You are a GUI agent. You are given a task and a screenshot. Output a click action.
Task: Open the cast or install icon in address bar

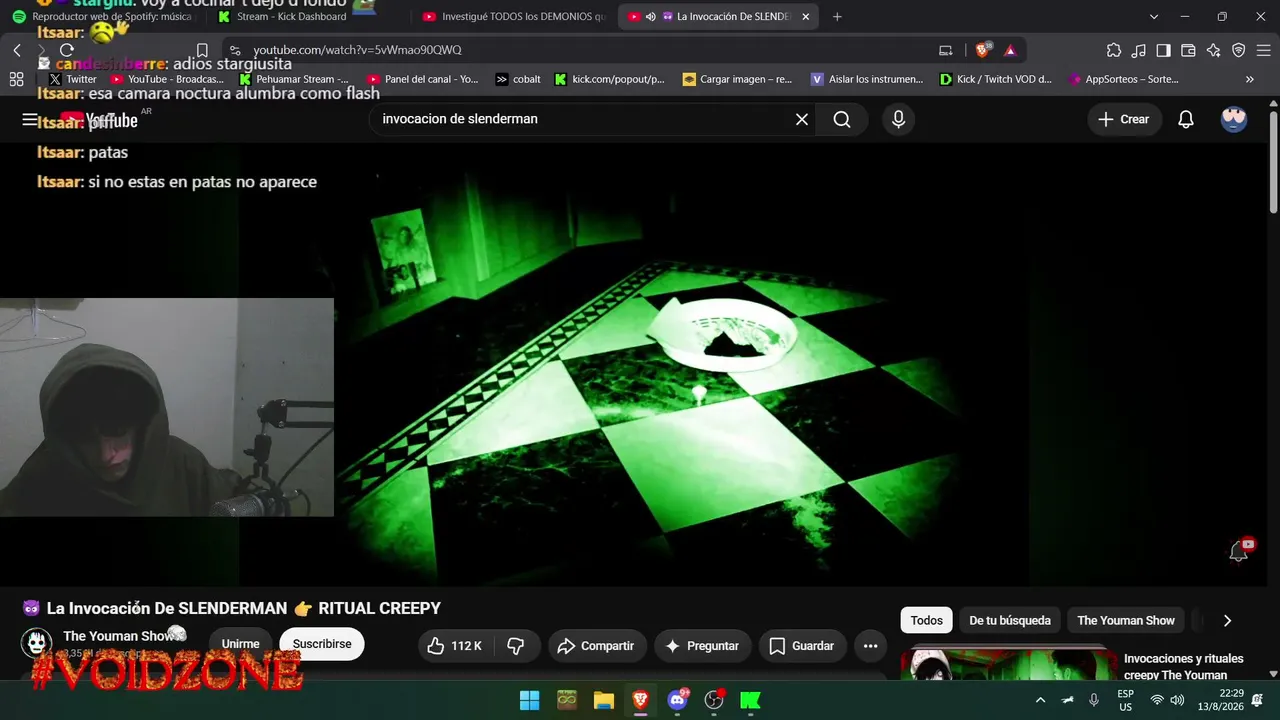click(x=946, y=50)
